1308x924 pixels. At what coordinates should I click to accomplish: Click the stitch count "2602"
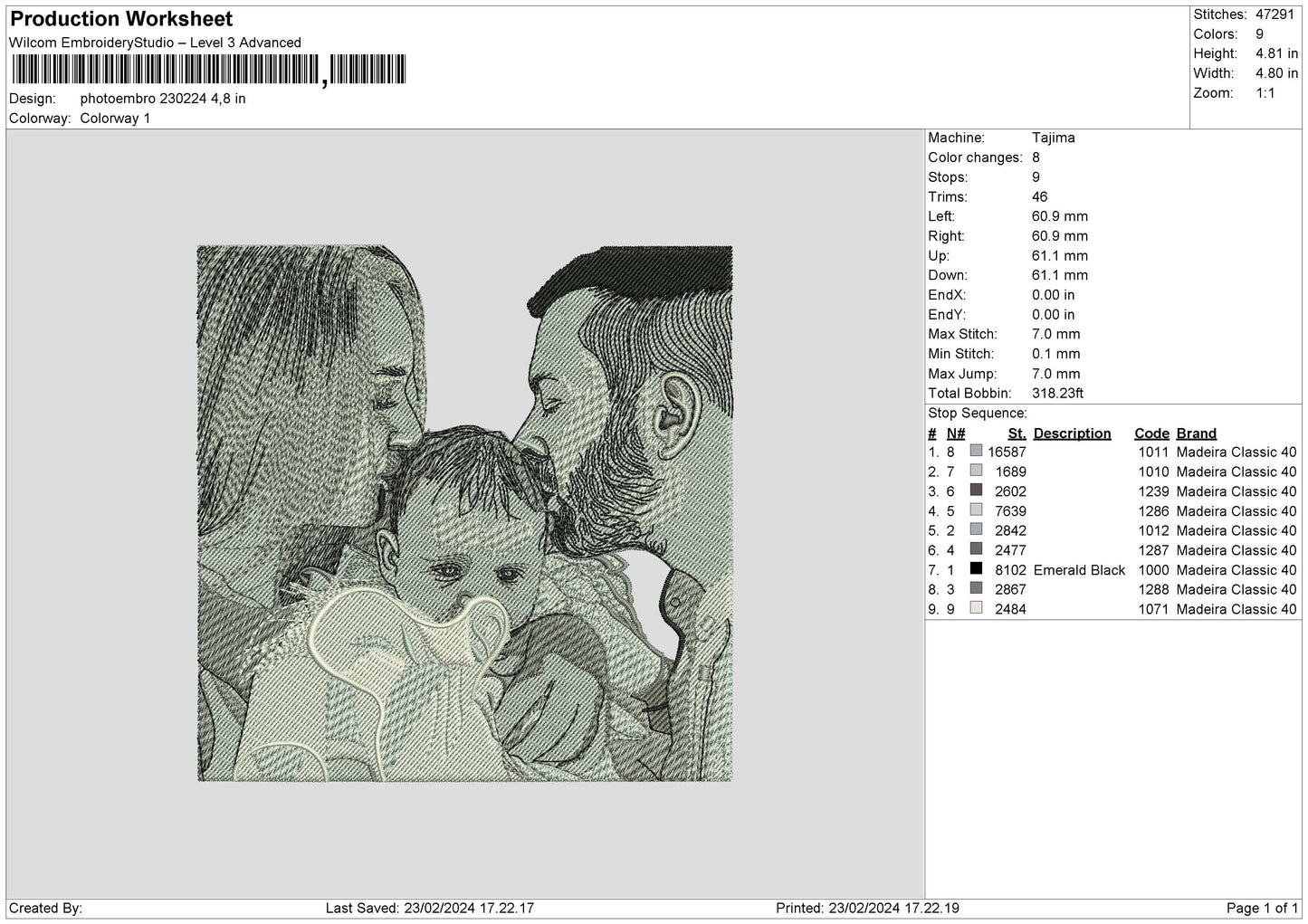(1010, 491)
